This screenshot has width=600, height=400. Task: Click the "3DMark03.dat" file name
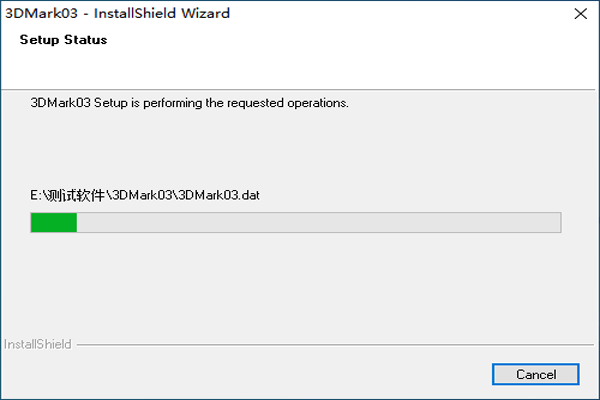218,194
